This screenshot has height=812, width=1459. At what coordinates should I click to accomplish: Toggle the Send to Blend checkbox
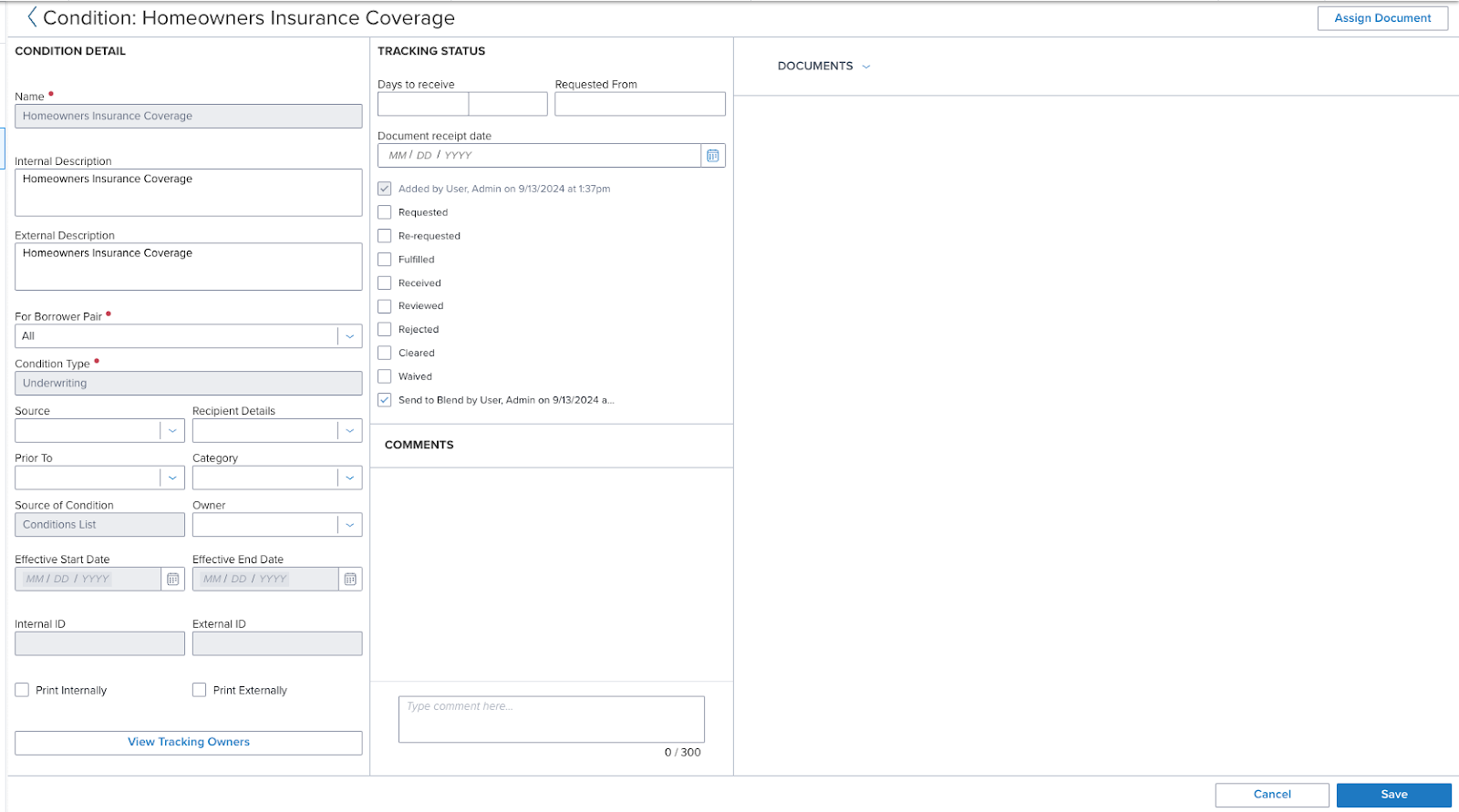click(385, 400)
